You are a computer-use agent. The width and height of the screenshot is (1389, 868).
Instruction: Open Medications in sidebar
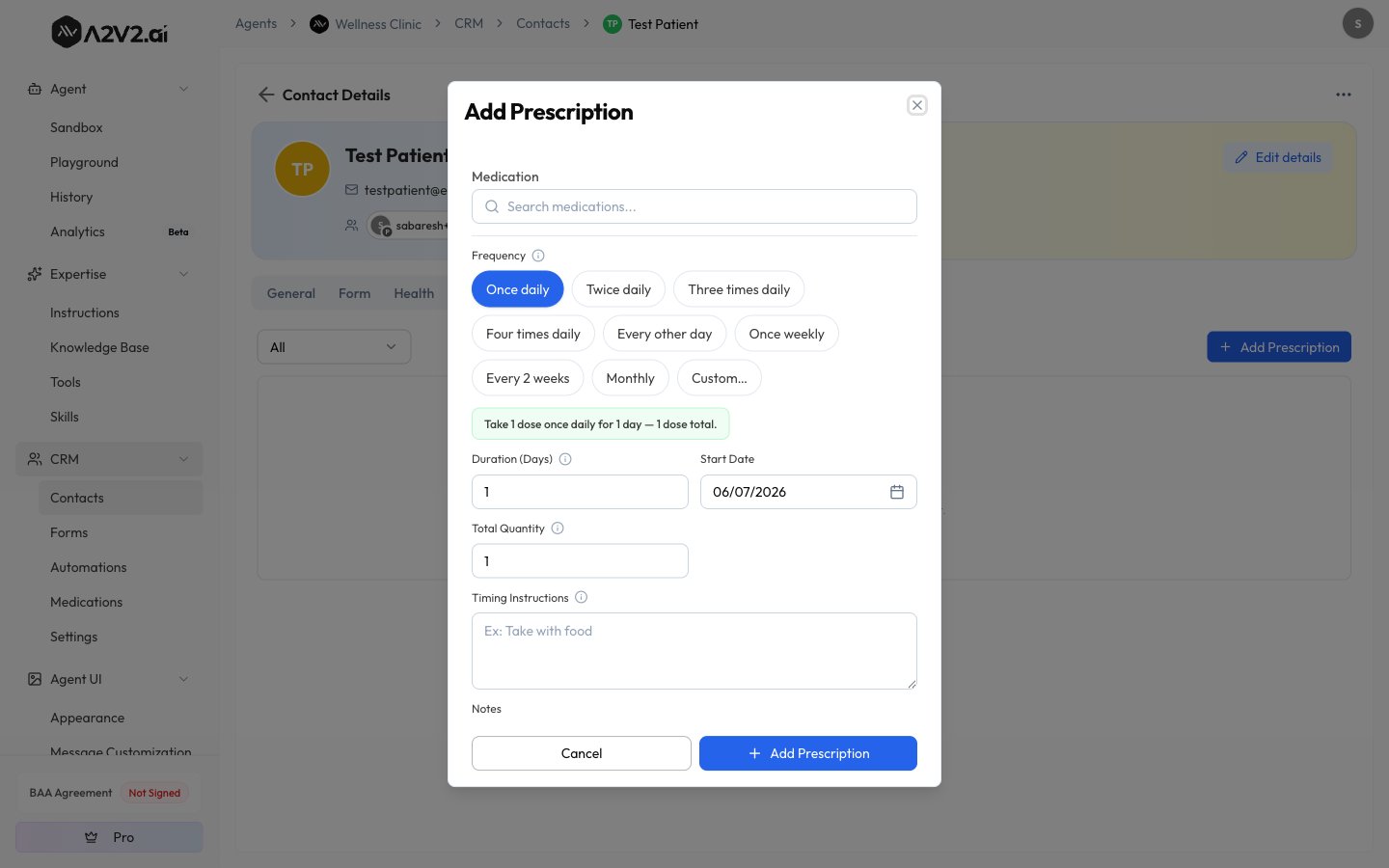(x=86, y=602)
